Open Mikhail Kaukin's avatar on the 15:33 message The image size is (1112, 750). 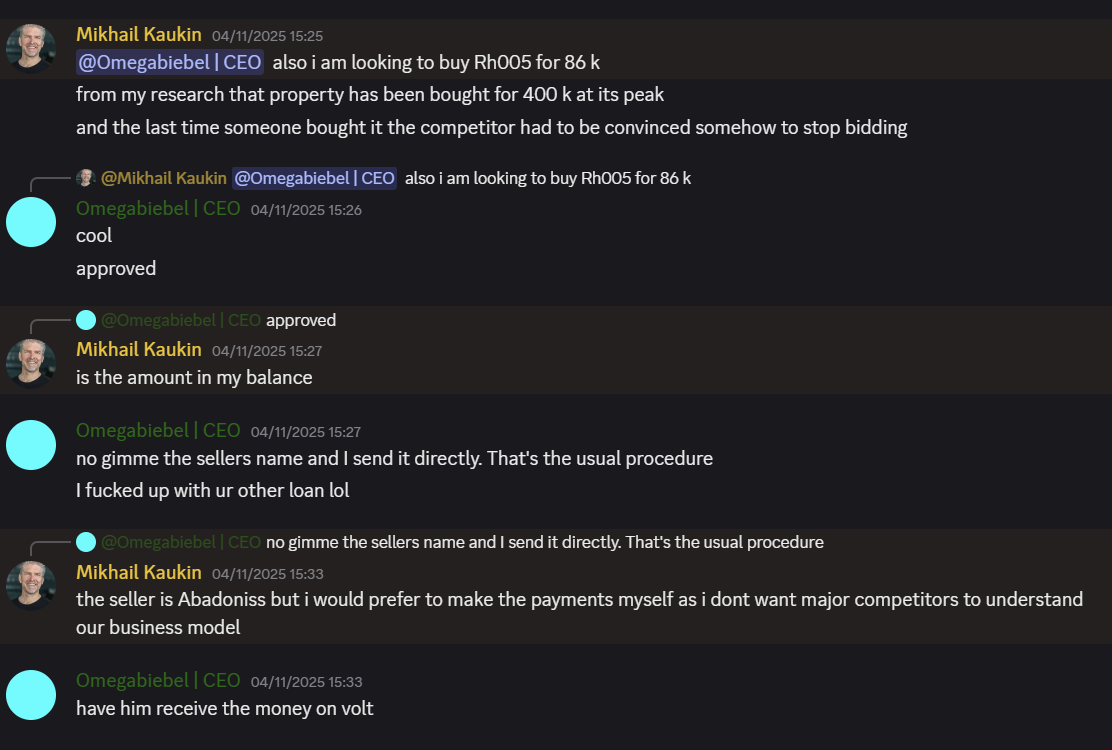[31, 584]
